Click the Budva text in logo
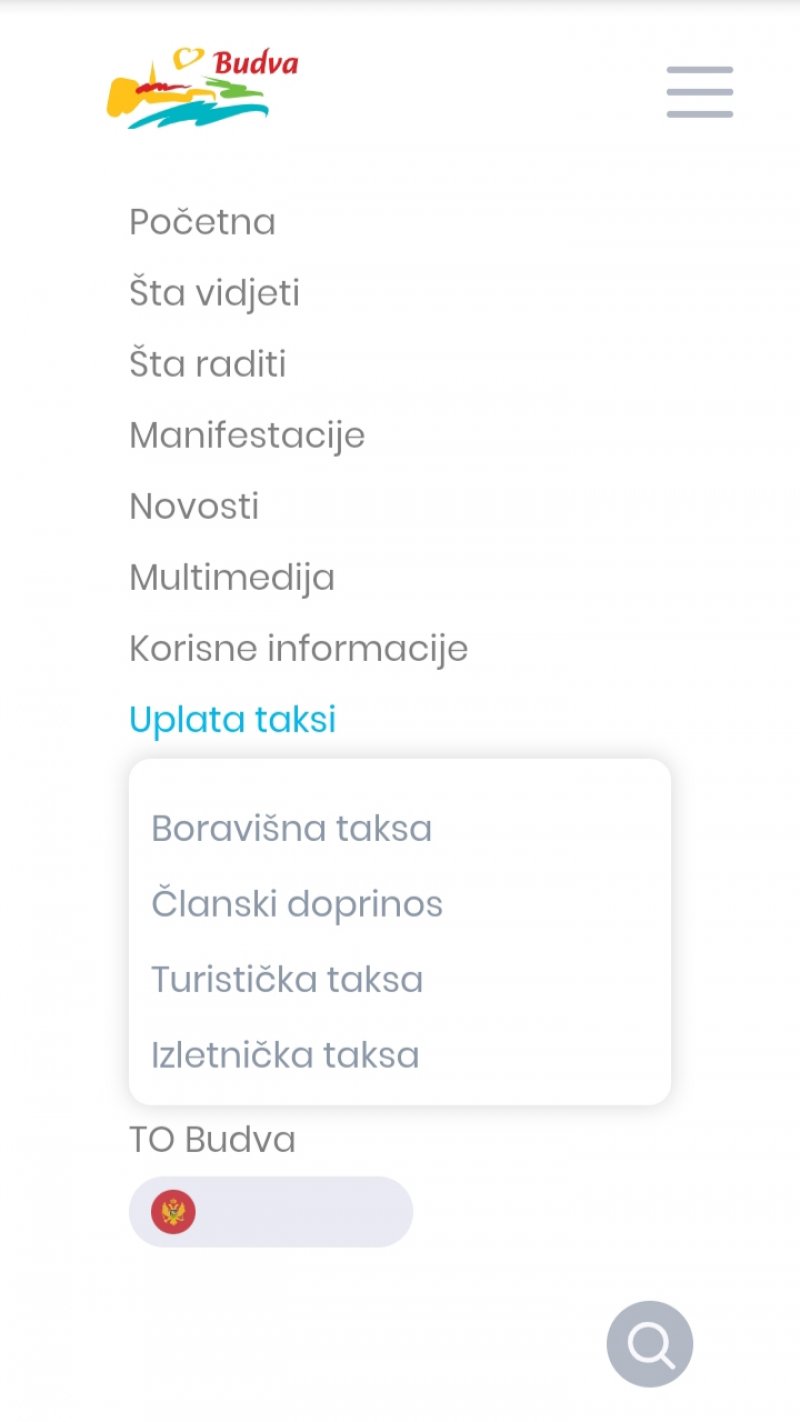800x1422 pixels. 256,64
